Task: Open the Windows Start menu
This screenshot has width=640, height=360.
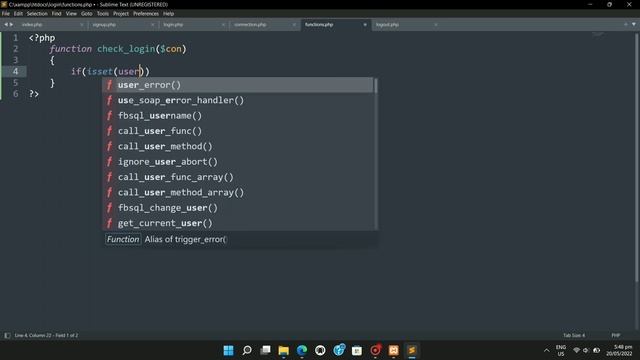Action: pos(229,350)
